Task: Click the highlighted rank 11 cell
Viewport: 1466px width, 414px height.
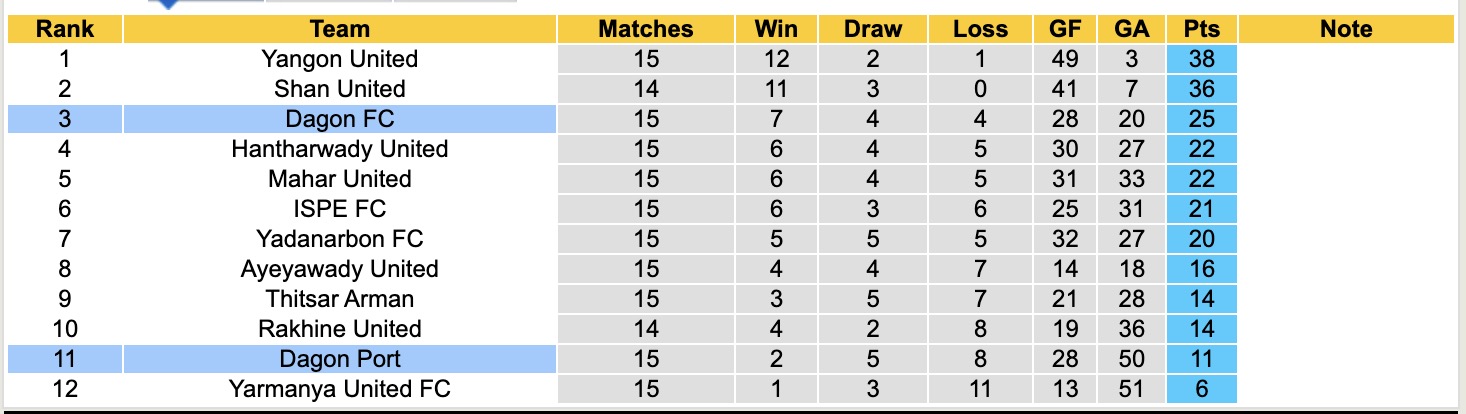Action: [65, 359]
